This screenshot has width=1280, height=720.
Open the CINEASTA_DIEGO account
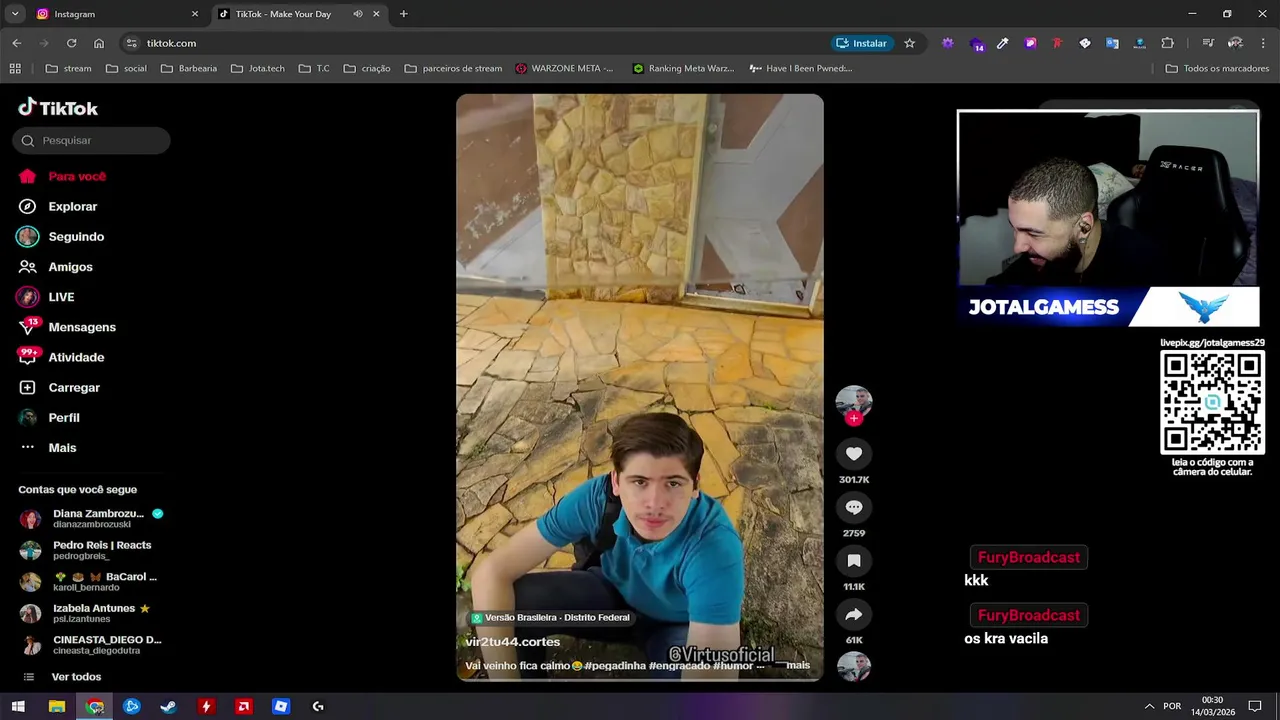91,645
